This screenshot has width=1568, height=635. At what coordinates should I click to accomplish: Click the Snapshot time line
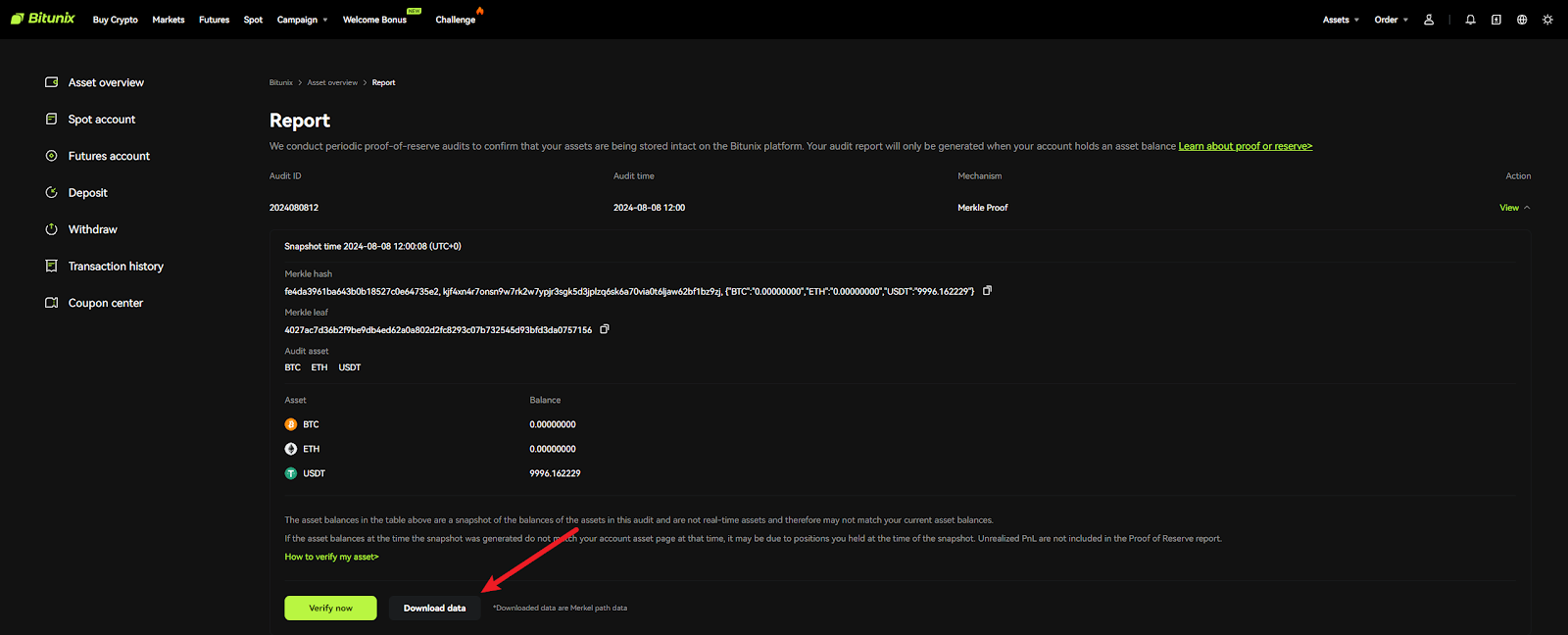[372, 246]
